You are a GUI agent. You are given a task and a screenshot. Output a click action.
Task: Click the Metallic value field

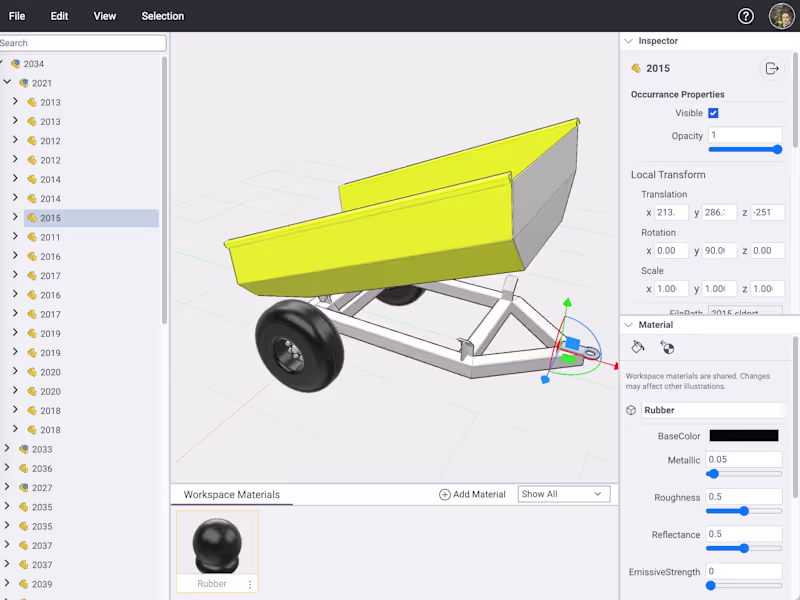tap(744, 460)
